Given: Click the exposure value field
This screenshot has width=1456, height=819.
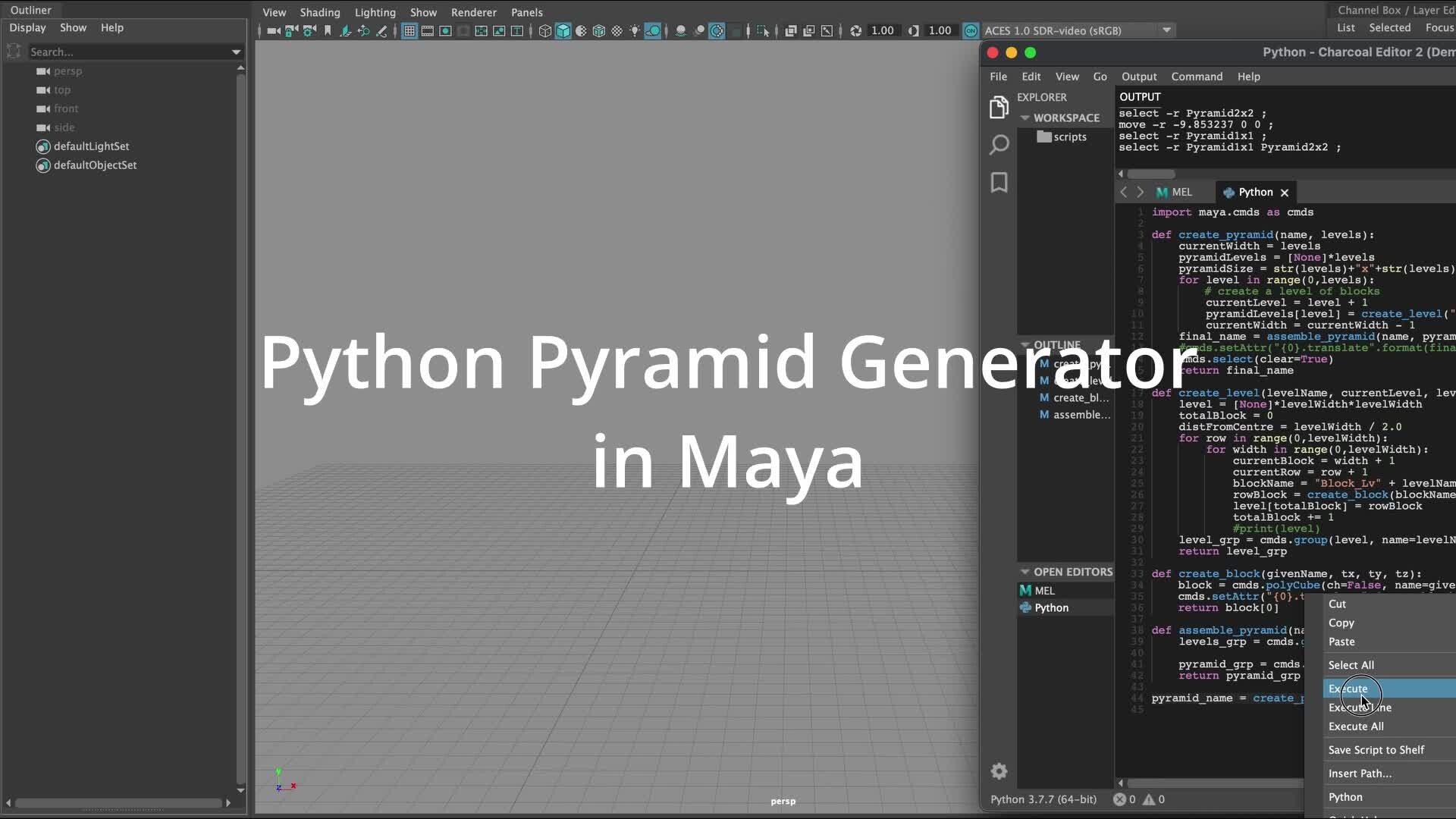Looking at the screenshot, I should pyautogui.click(x=883, y=30).
